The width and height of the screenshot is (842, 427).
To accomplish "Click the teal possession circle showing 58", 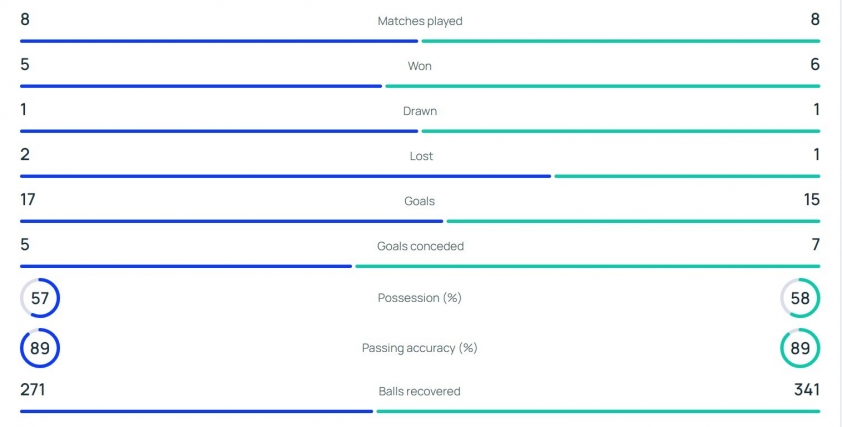I will [x=800, y=298].
